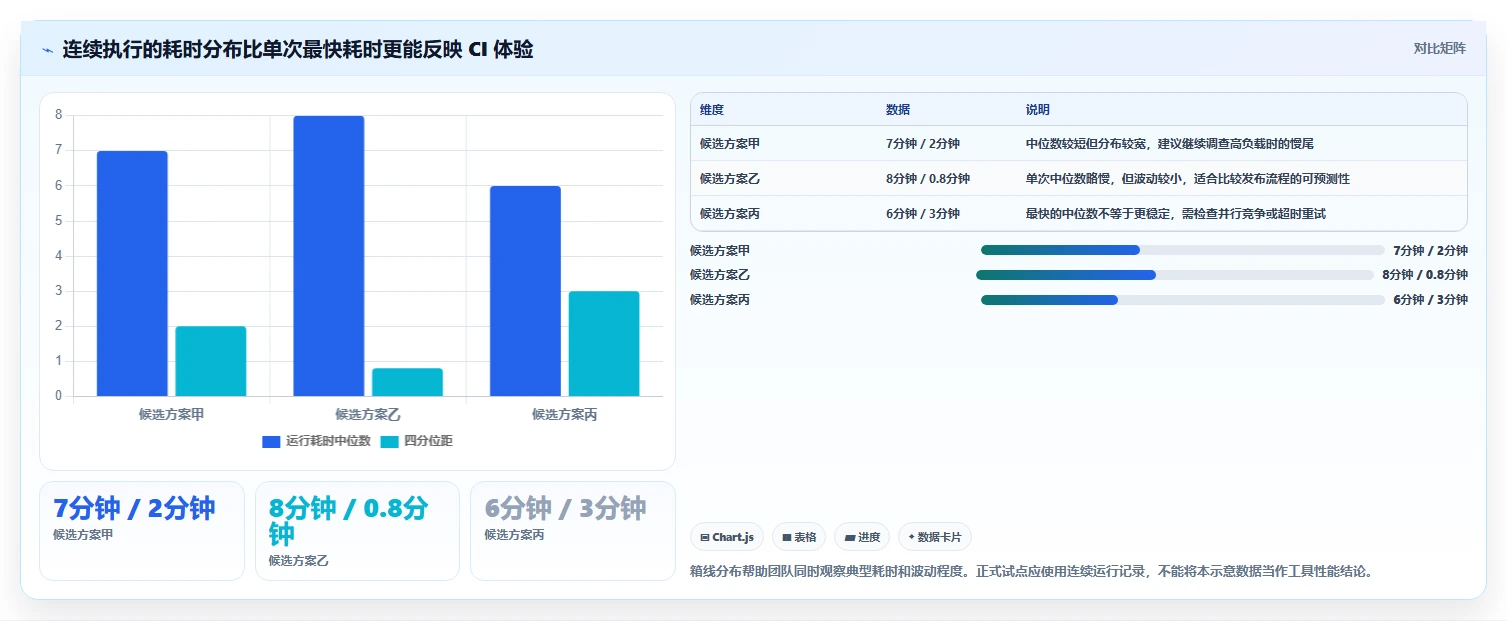Click the y-axis value 0 on the chart
The image size is (1507, 621).
[58, 396]
